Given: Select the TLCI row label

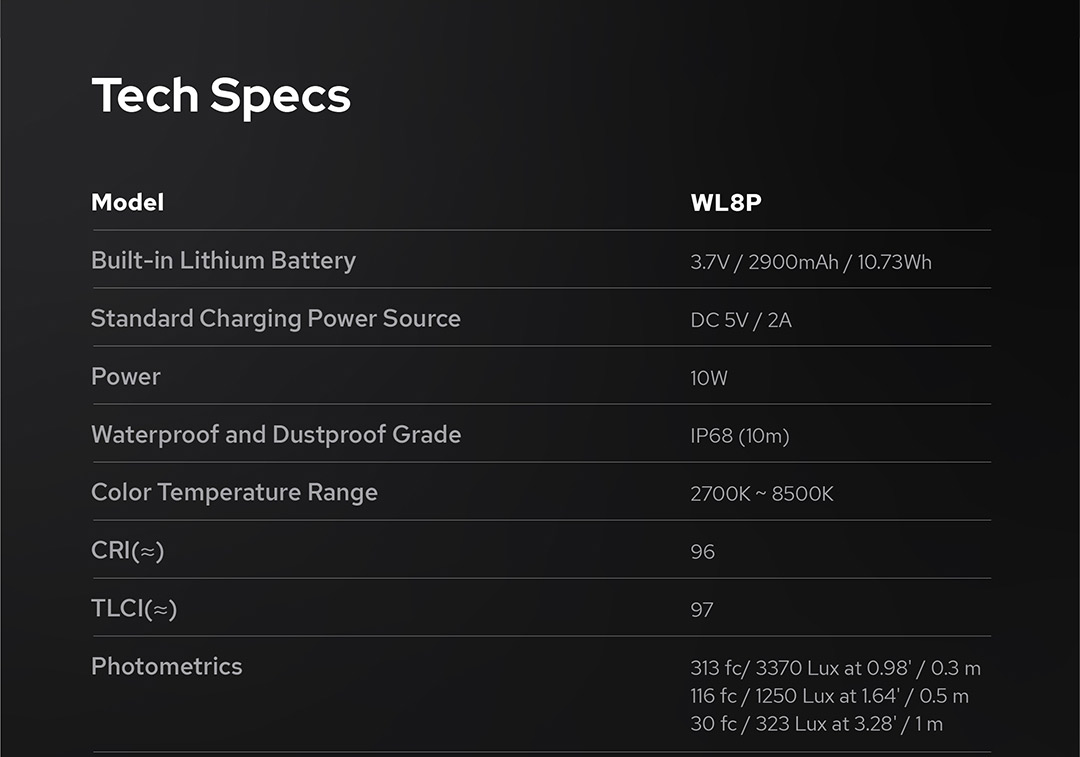Looking at the screenshot, I should [x=133, y=609].
